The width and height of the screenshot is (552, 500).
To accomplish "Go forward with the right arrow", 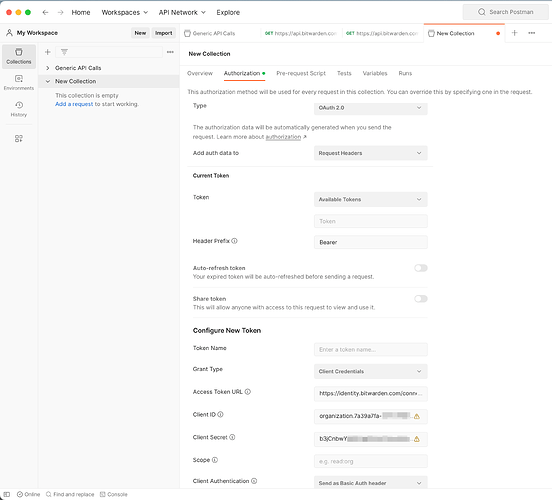I will 61,12.
